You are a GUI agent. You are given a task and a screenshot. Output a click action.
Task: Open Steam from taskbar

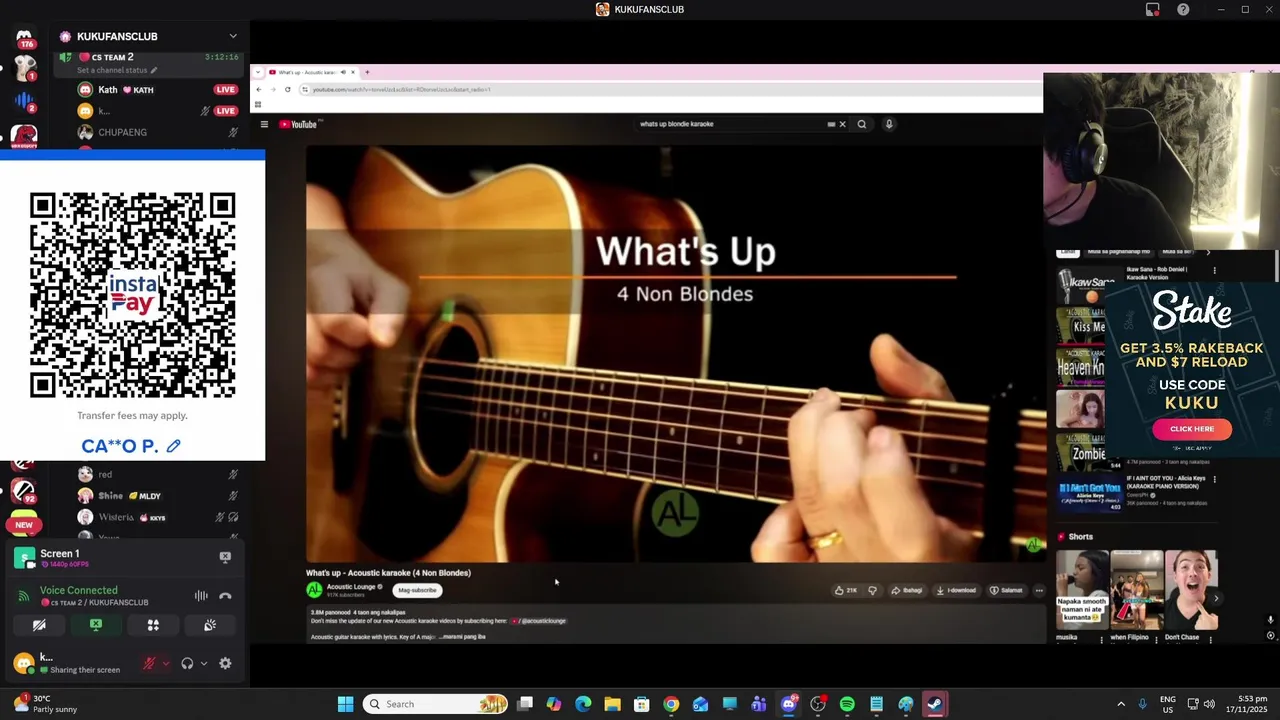[934, 704]
